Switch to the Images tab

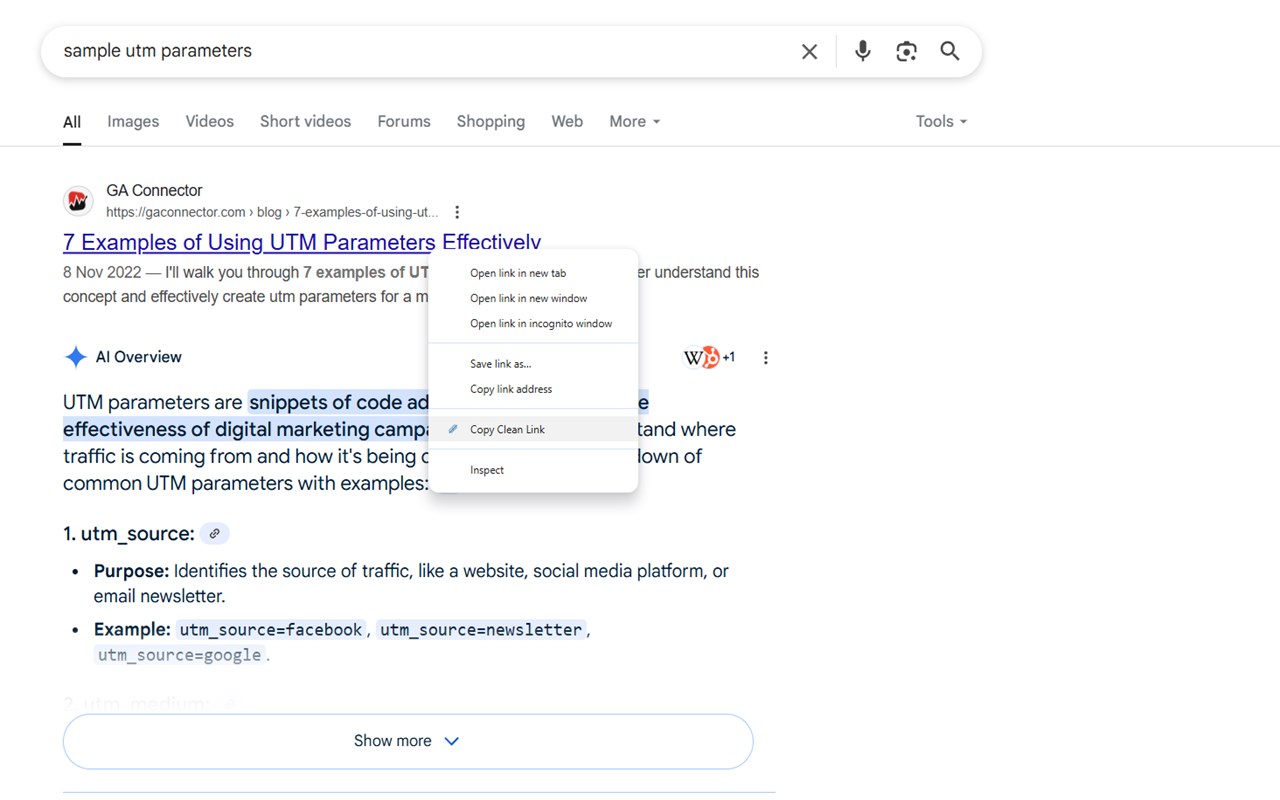pos(133,122)
